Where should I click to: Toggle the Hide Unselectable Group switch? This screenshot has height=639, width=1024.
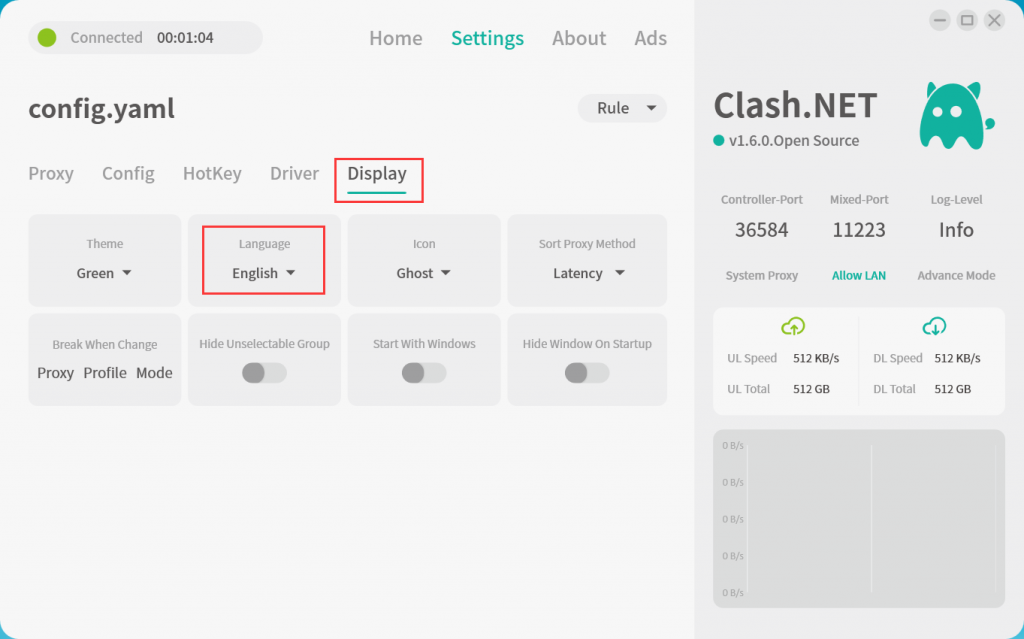[264, 373]
